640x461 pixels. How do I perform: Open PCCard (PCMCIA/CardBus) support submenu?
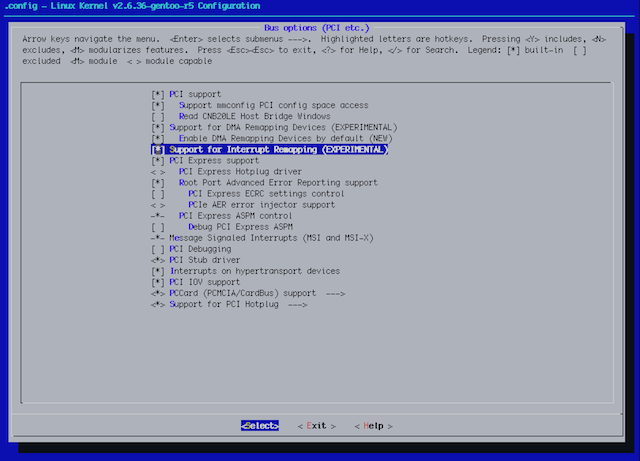pyautogui.click(x=248, y=293)
